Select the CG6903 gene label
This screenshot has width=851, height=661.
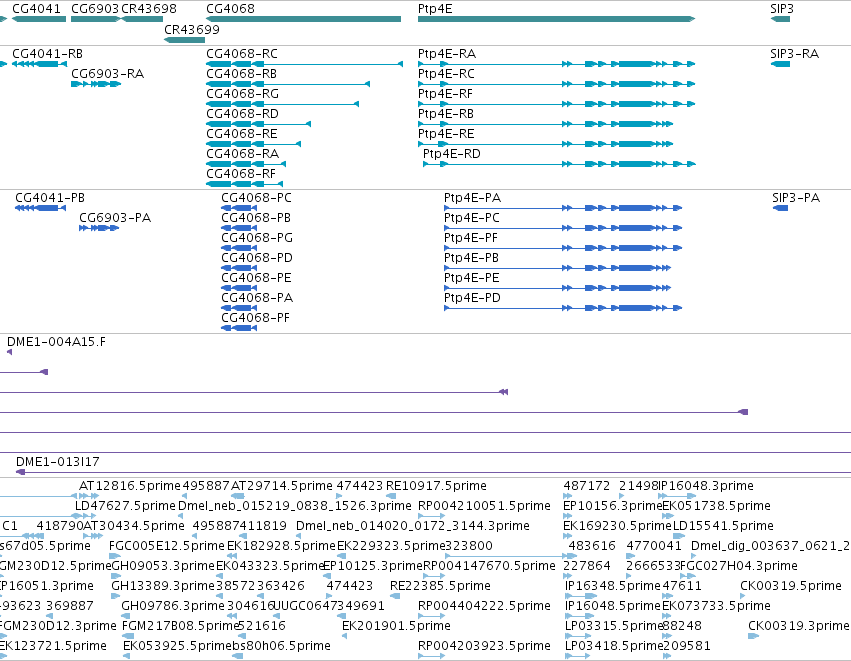95,9
